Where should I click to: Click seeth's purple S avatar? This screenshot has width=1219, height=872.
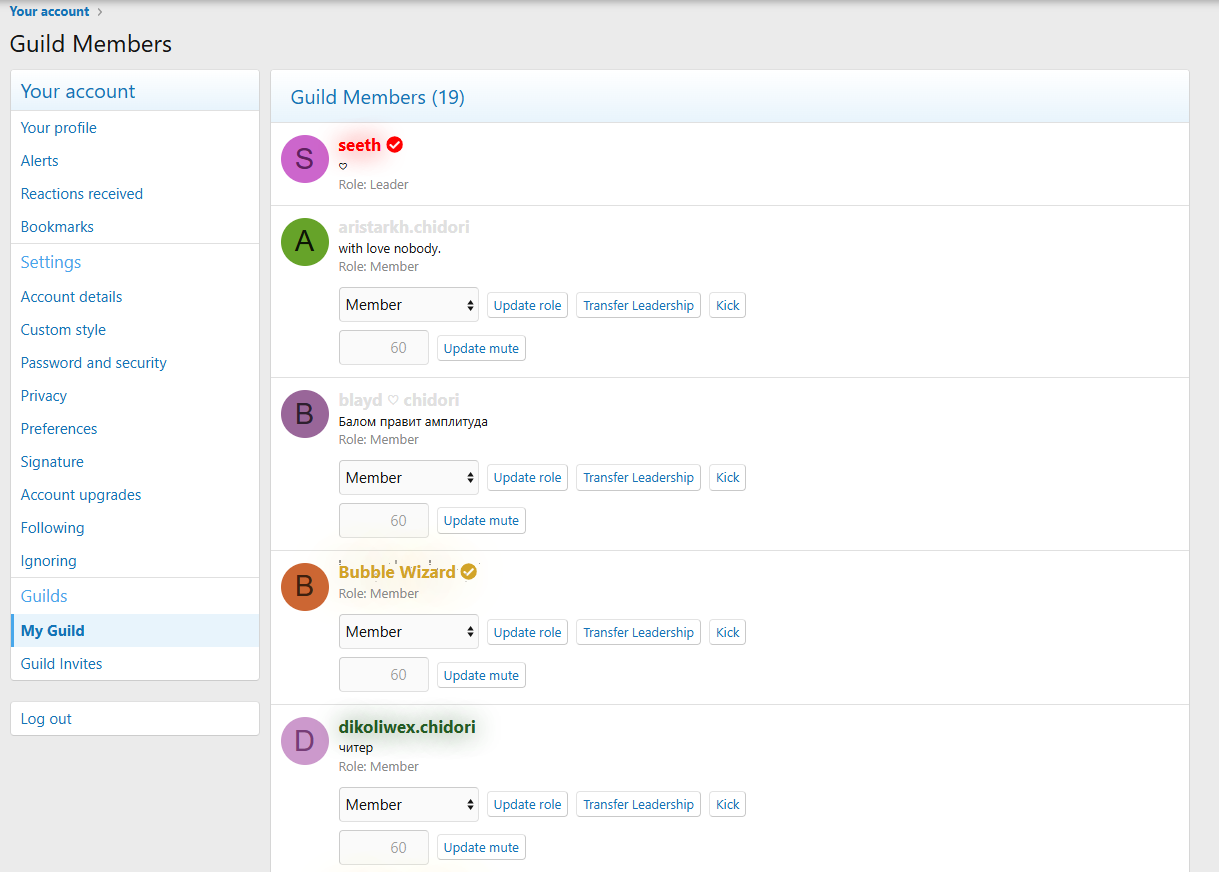[x=305, y=159]
